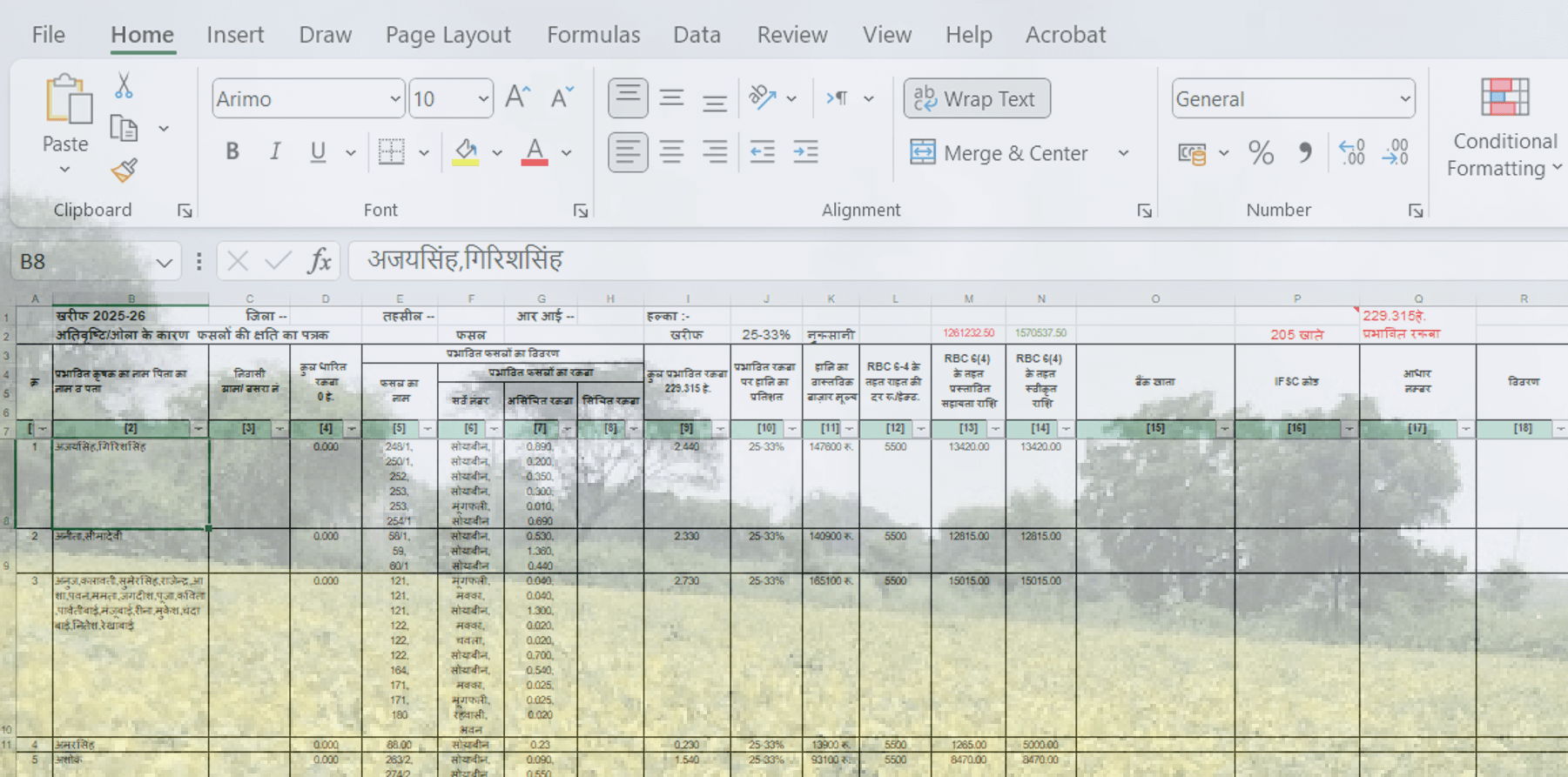Open the Arimo font name dropdown

coord(394,99)
